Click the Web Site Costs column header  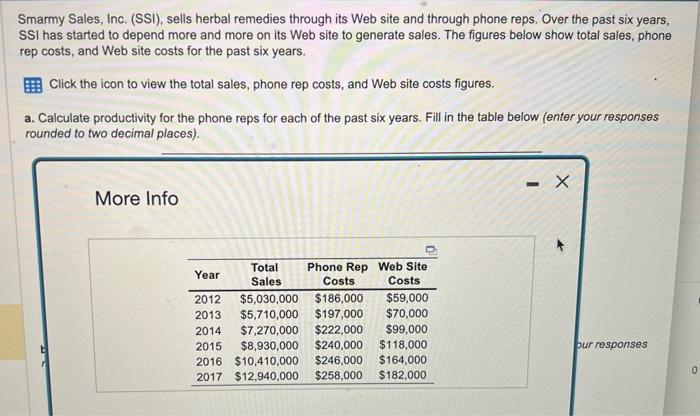coord(403,274)
